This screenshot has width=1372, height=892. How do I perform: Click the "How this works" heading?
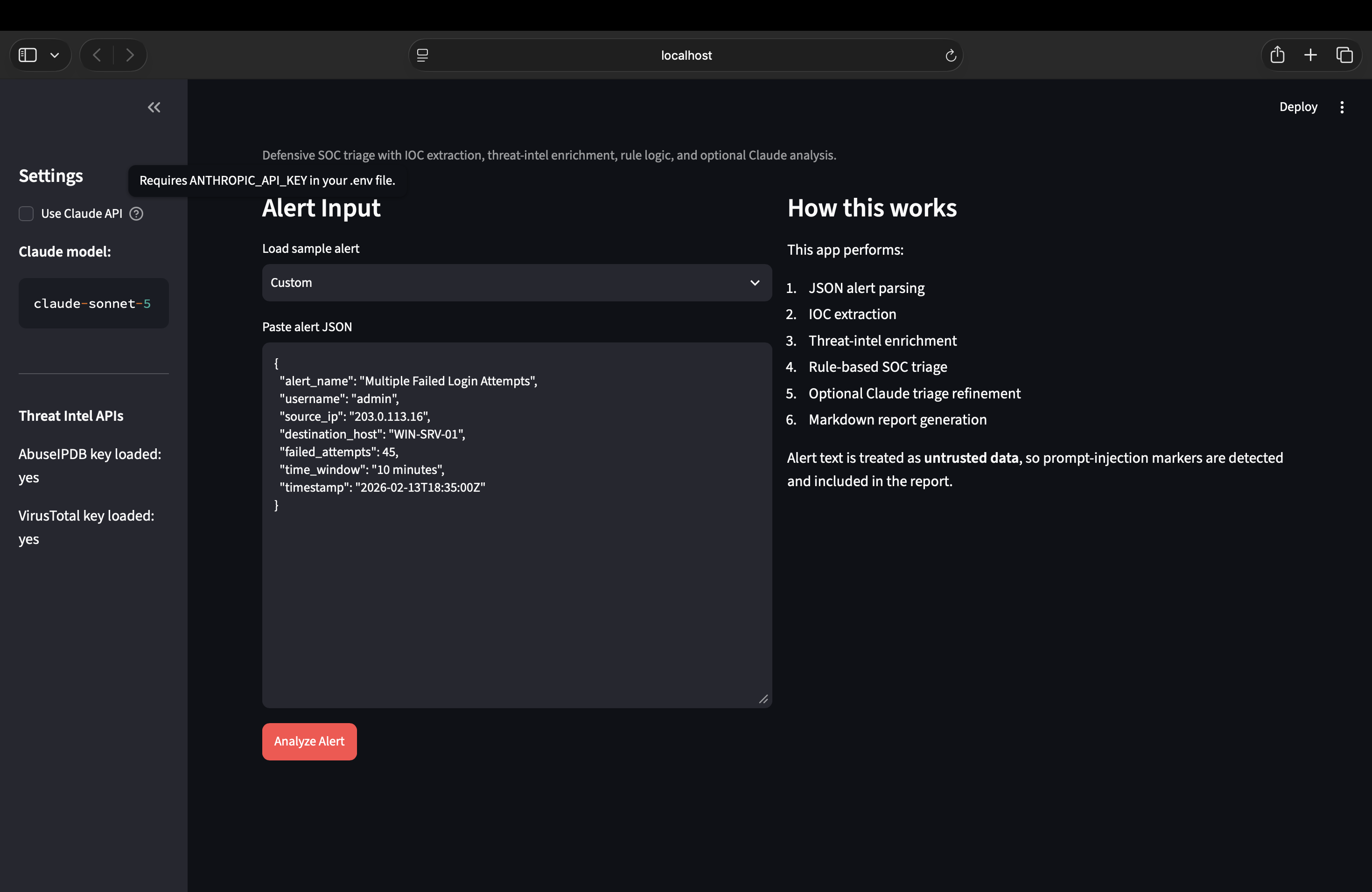pos(872,208)
